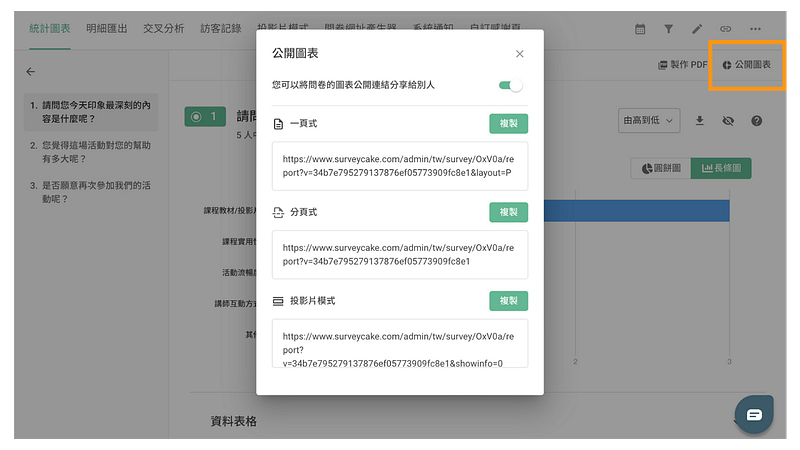Screen dimensions: 800x450
Task: Click the 分頁式 URL text field
Action: 399,255
